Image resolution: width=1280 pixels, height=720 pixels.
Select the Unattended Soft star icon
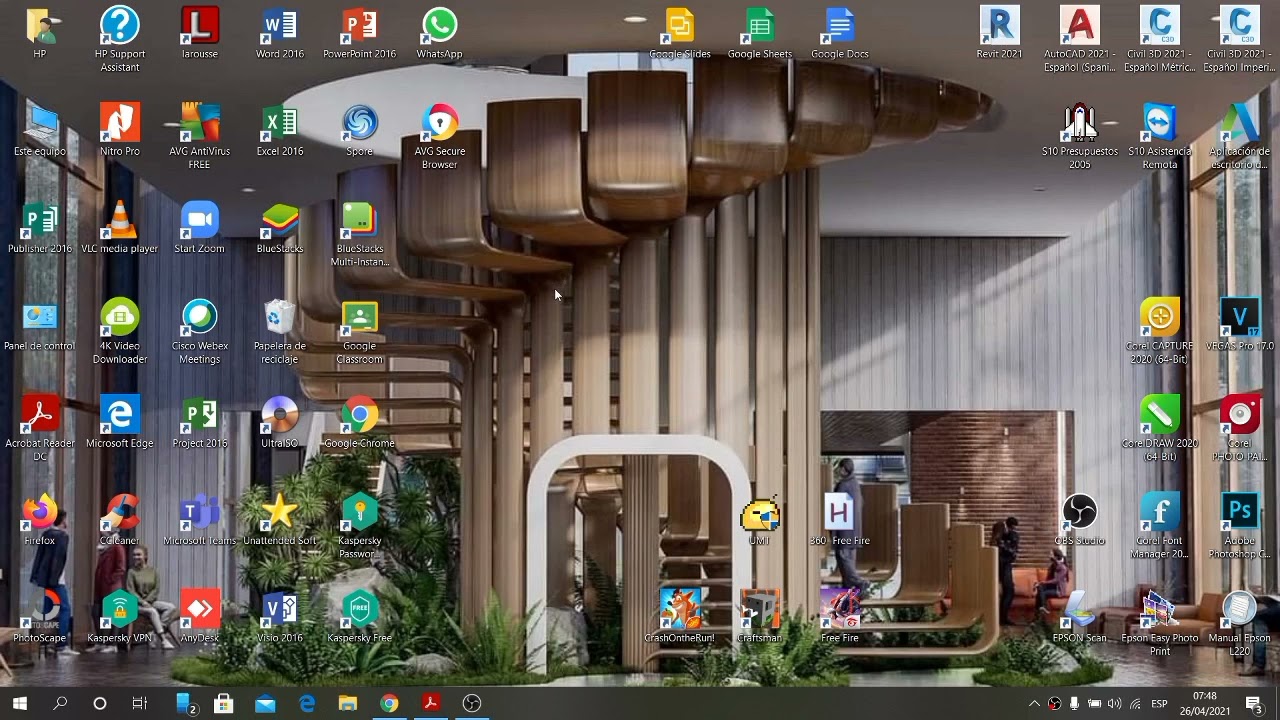[x=280, y=518]
